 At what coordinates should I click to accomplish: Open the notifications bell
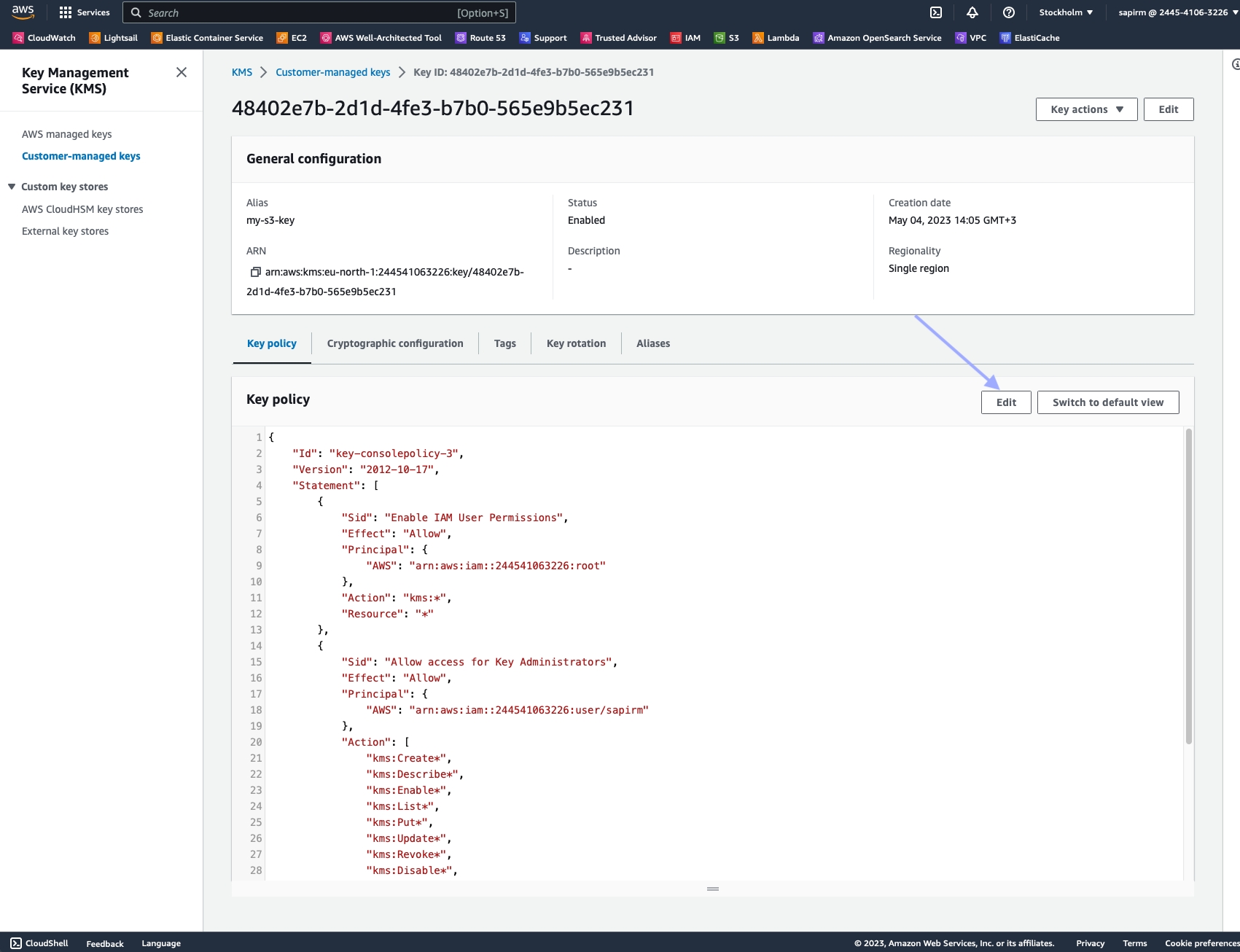click(x=972, y=12)
